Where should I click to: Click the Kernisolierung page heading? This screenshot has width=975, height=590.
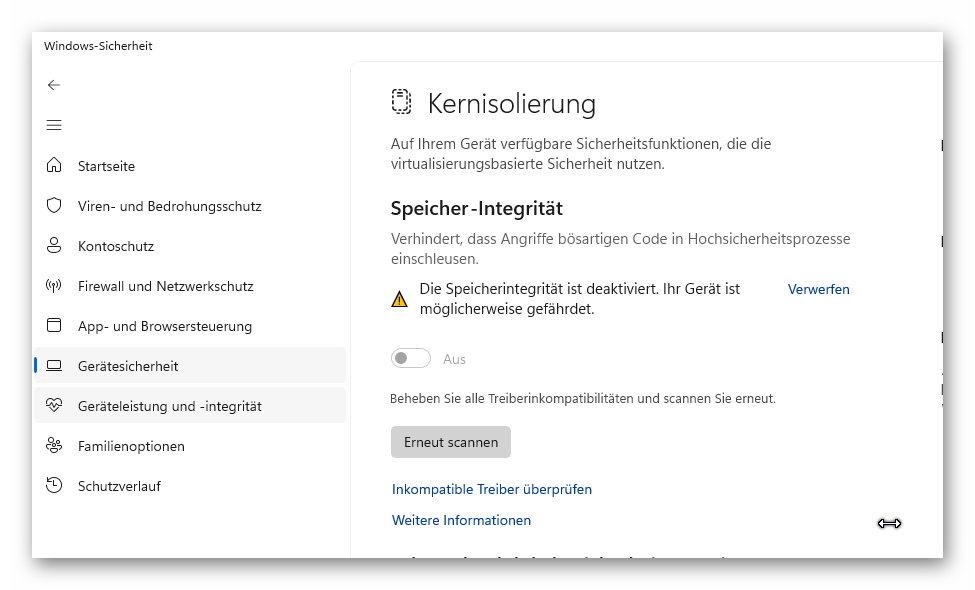[x=512, y=103]
